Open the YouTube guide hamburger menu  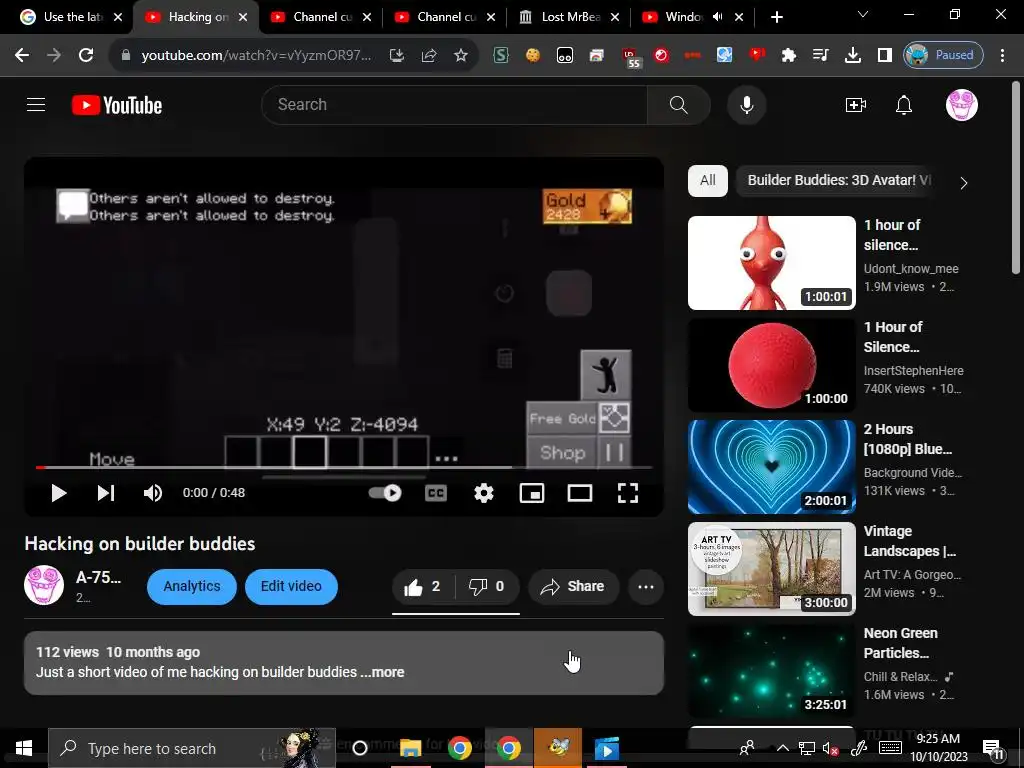tap(36, 104)
